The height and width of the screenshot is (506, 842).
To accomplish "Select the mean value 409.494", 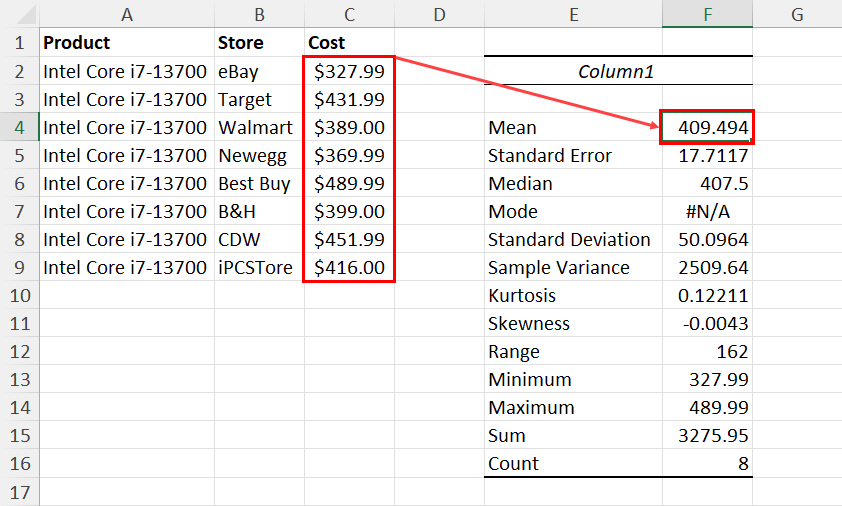I will coord(708,127).
